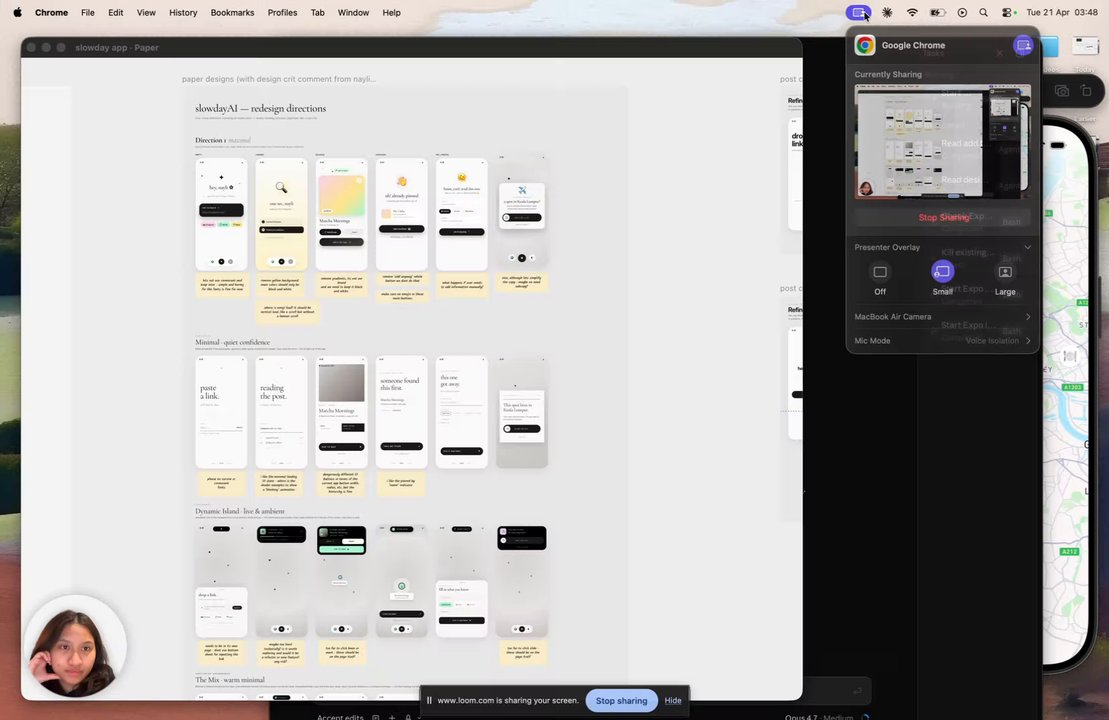
Task: Click the Currently Sharing preview thumbnail
Action: (942, 141)
